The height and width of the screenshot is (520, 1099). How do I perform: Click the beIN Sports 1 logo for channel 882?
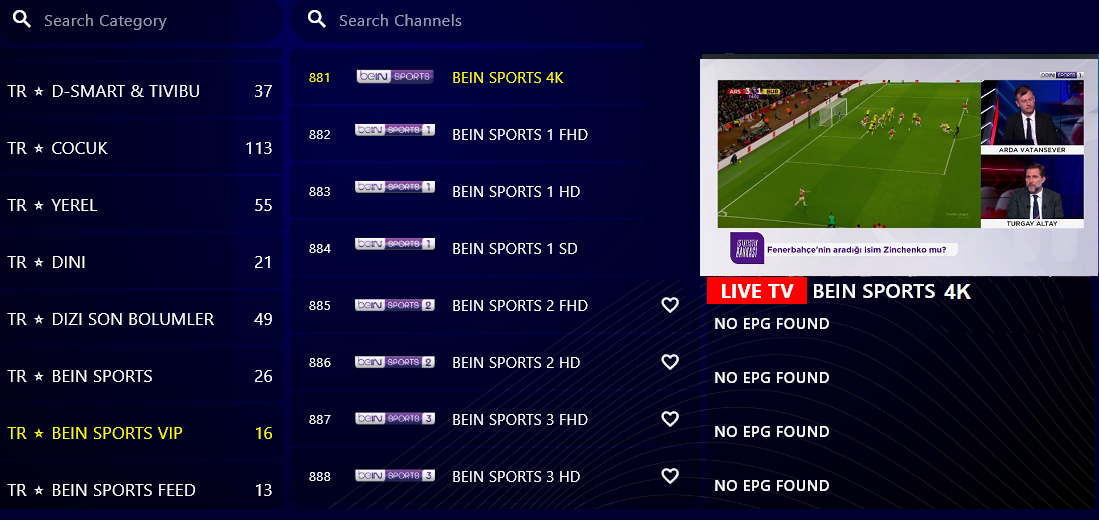coord(395,130)
